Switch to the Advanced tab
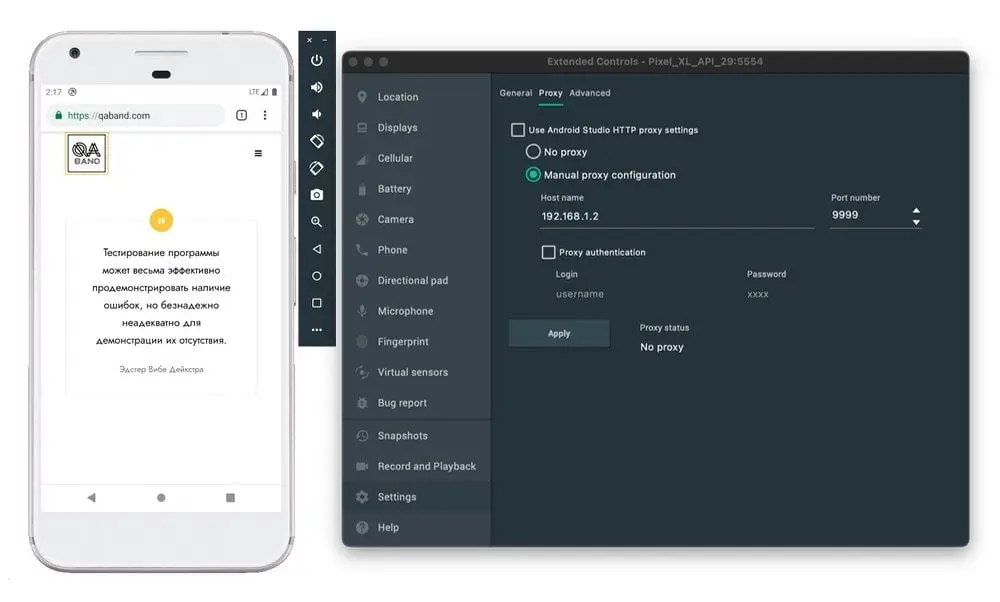 pos(590,93)
